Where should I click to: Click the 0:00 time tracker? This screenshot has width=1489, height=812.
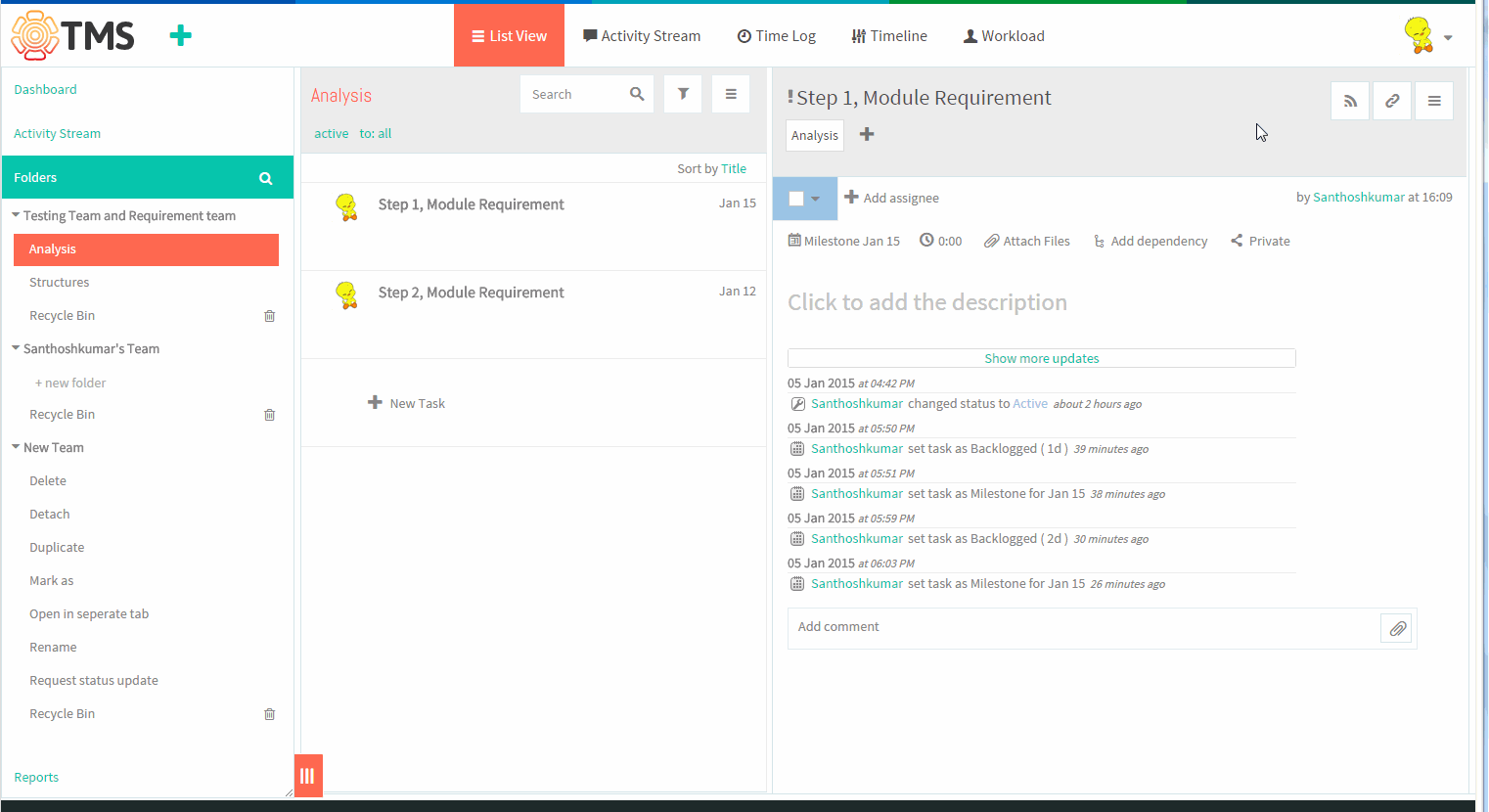click(940, 241)
